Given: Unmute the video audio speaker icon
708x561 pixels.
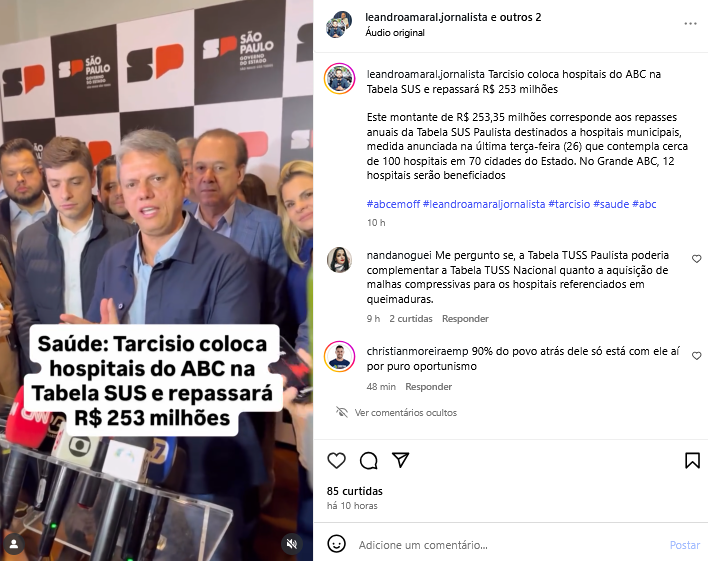Looking at the screenshot, I should (292, 544).
